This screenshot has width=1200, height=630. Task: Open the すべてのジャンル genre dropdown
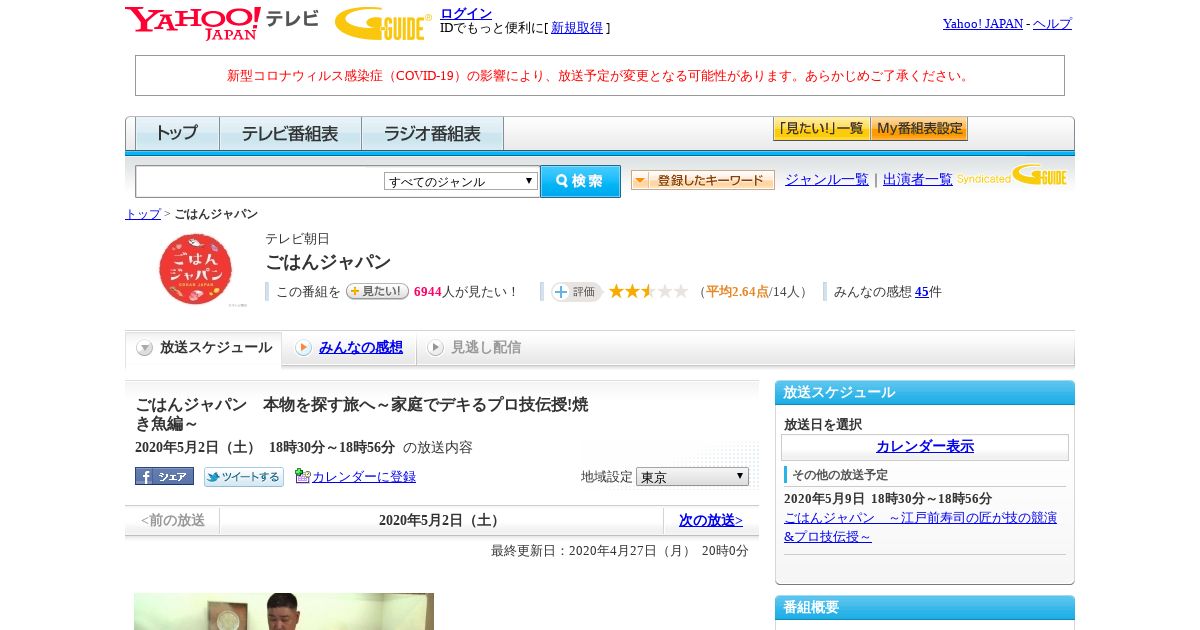461,181
